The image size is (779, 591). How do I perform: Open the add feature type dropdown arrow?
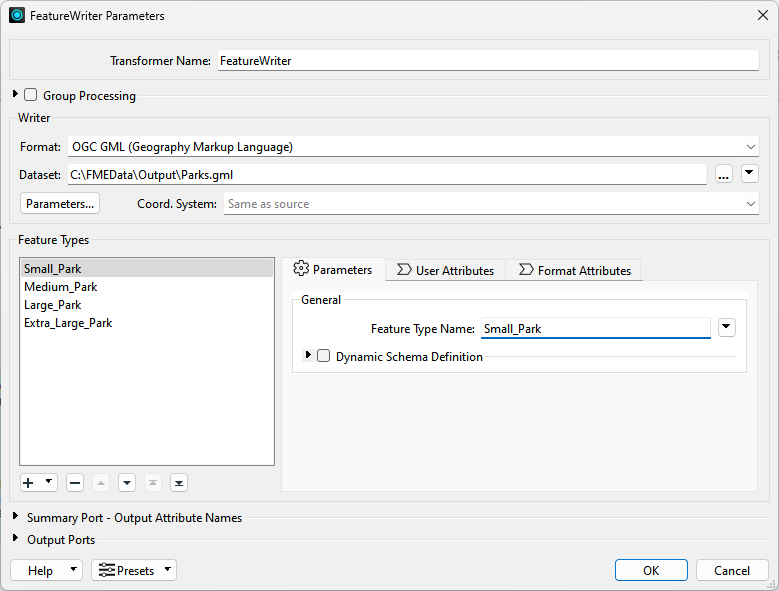click(x=49, y=482)
